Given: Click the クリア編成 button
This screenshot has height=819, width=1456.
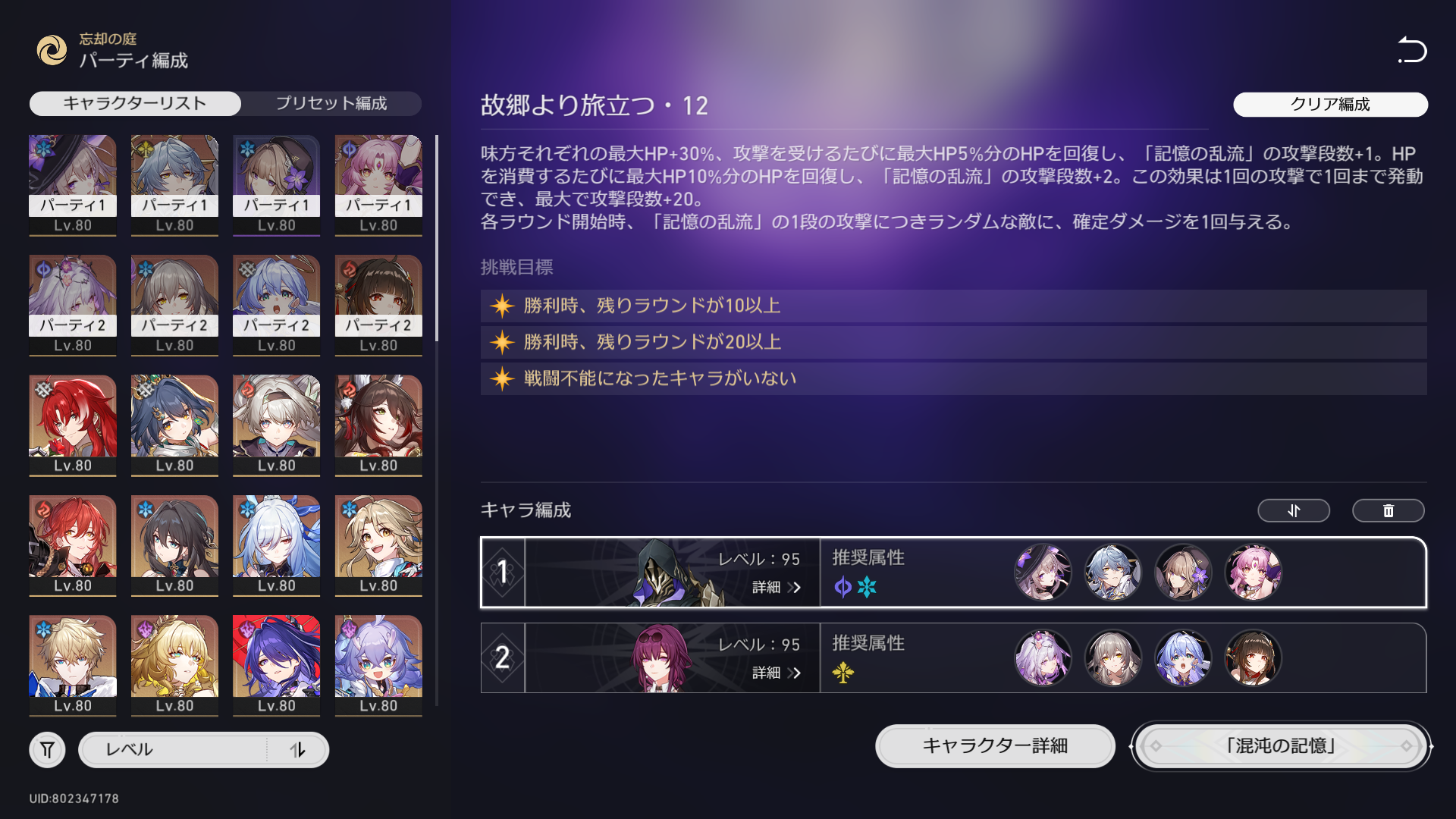Looking at the screenshot, I should click(x=1330, y=105).
